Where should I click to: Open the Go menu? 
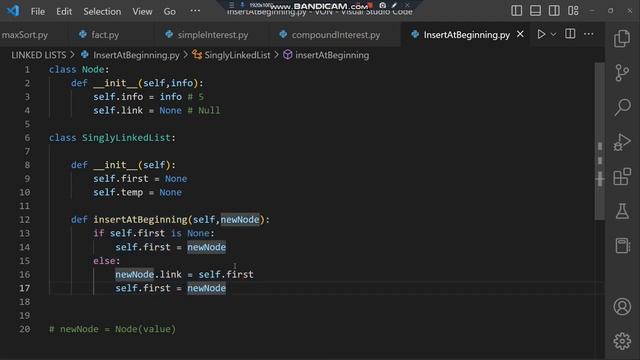169,11
